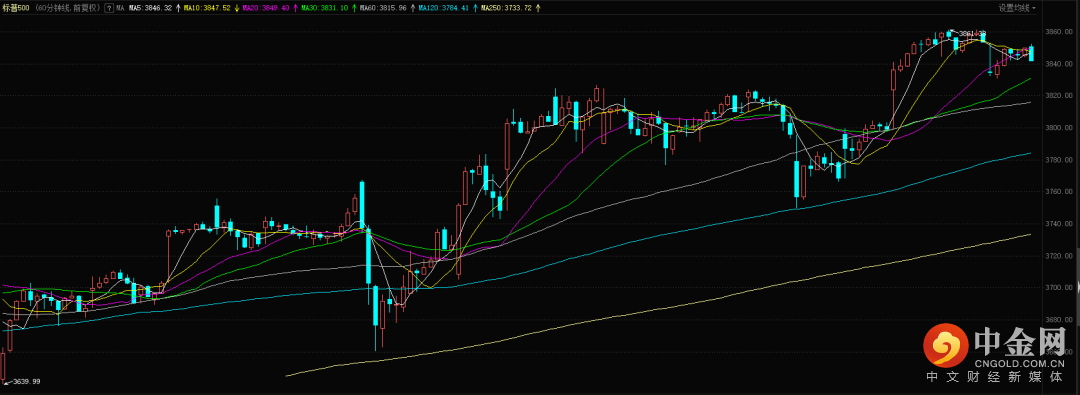Click the MA5 up arrow indicator
The image size is (1080, 395).
(x=178, y=8)
